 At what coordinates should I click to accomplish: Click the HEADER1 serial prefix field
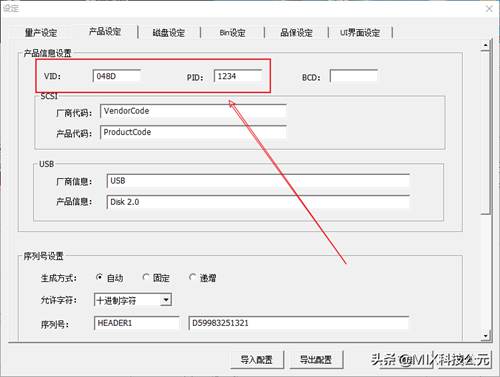point(137,323)
